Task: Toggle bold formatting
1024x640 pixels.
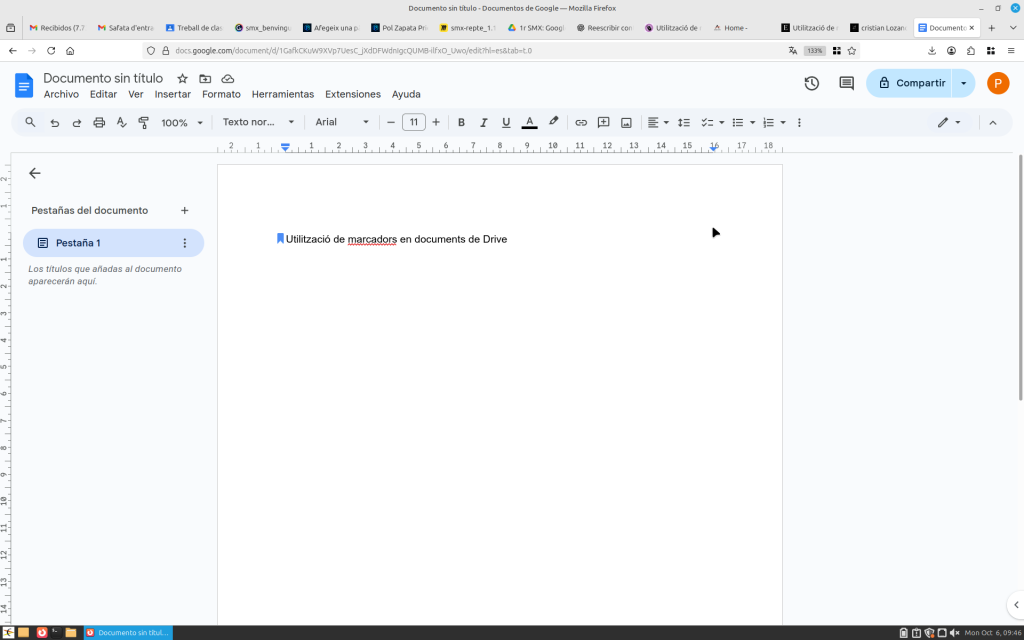Action: tap(461, 122)
